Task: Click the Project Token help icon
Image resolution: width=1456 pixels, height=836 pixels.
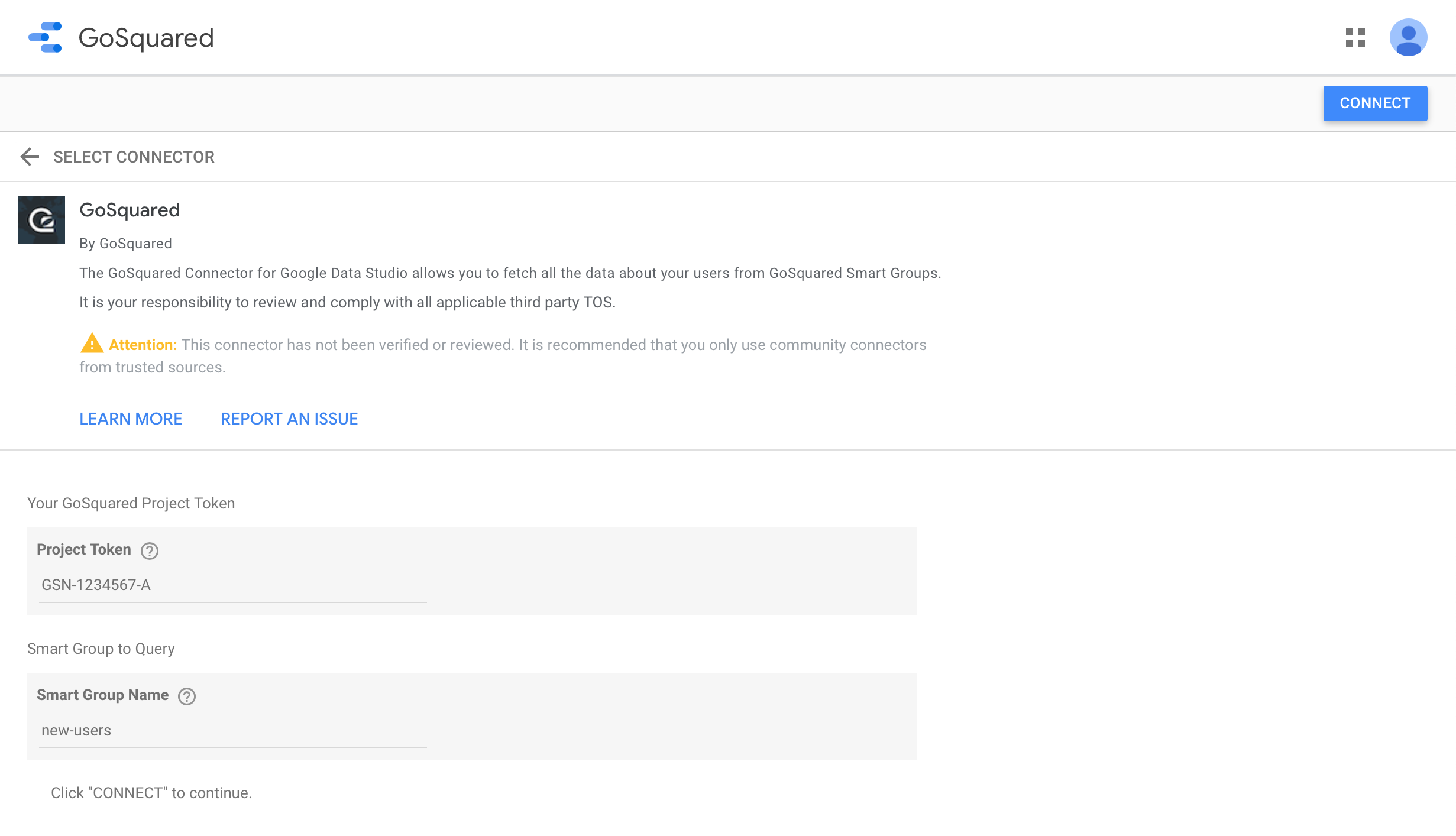Action: coord(150,551)
